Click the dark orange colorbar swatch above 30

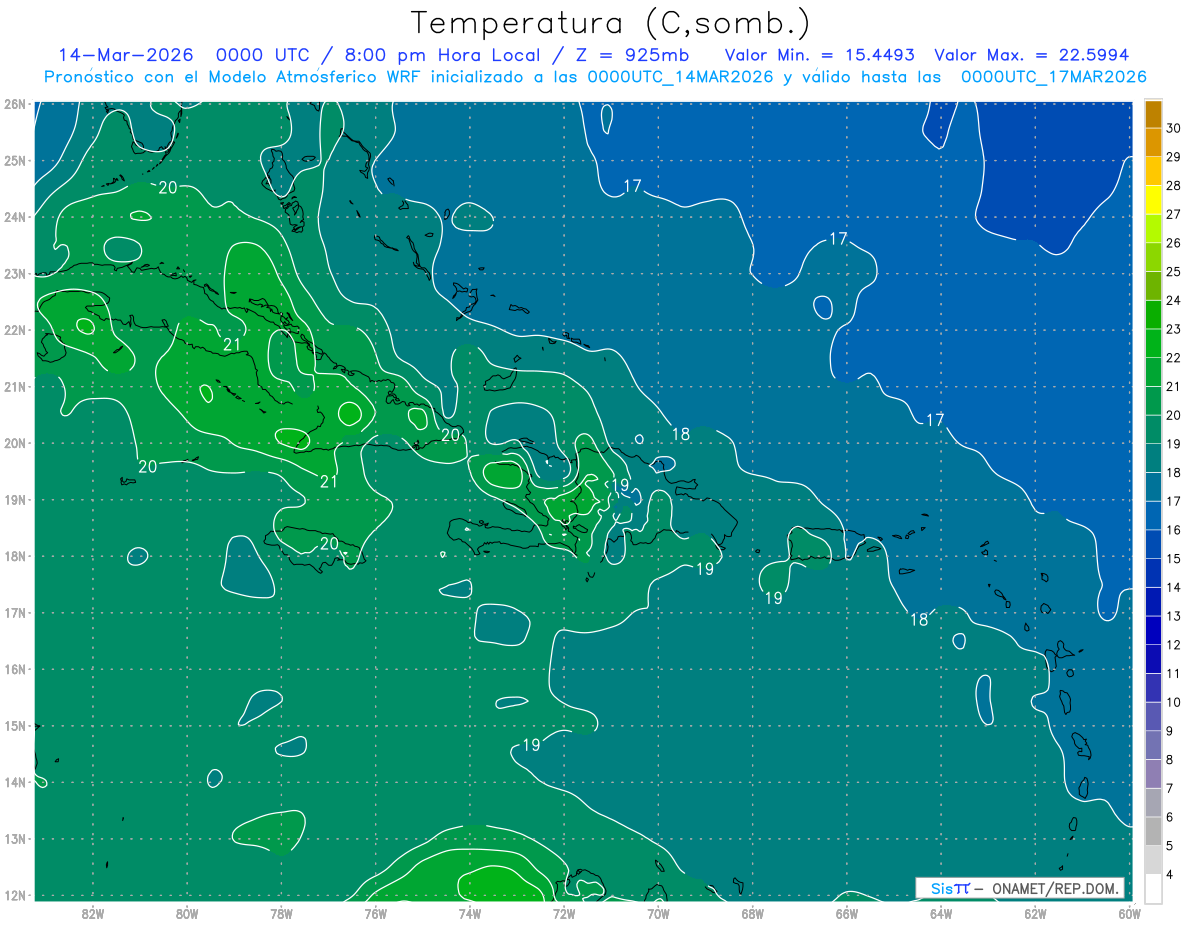[1153, 114]
